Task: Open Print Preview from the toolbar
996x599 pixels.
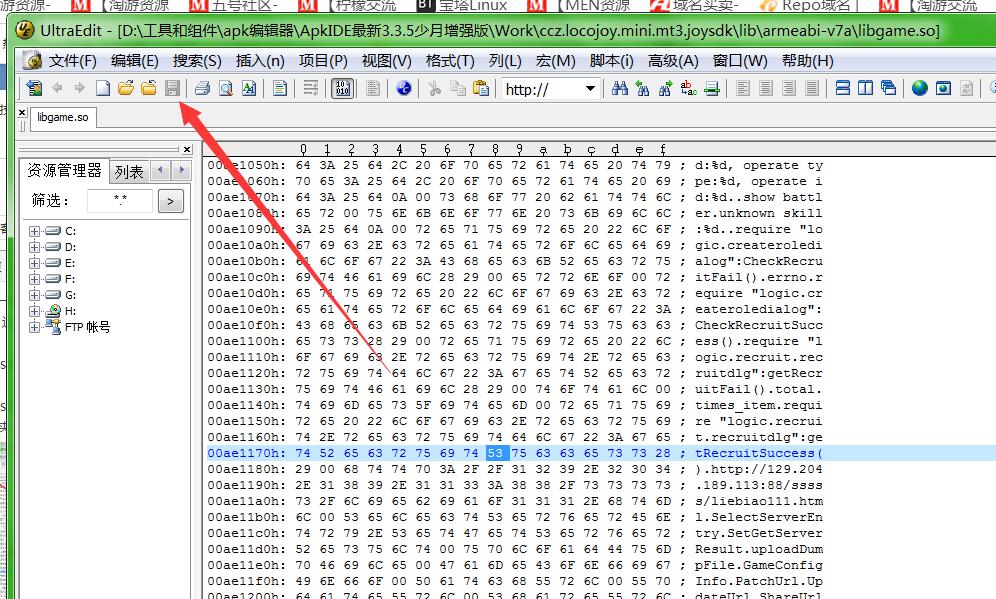Action: pos(226,89)
